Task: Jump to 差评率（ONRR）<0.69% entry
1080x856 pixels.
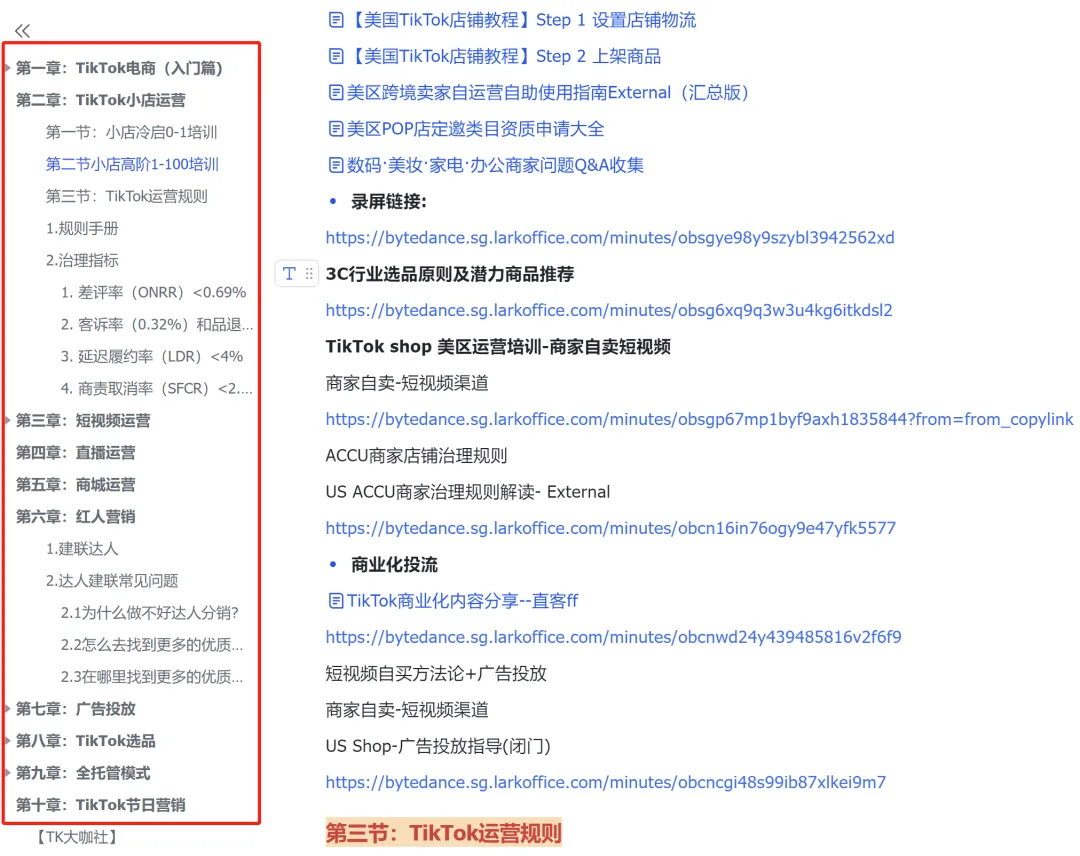Action: (x=154, y=292)
